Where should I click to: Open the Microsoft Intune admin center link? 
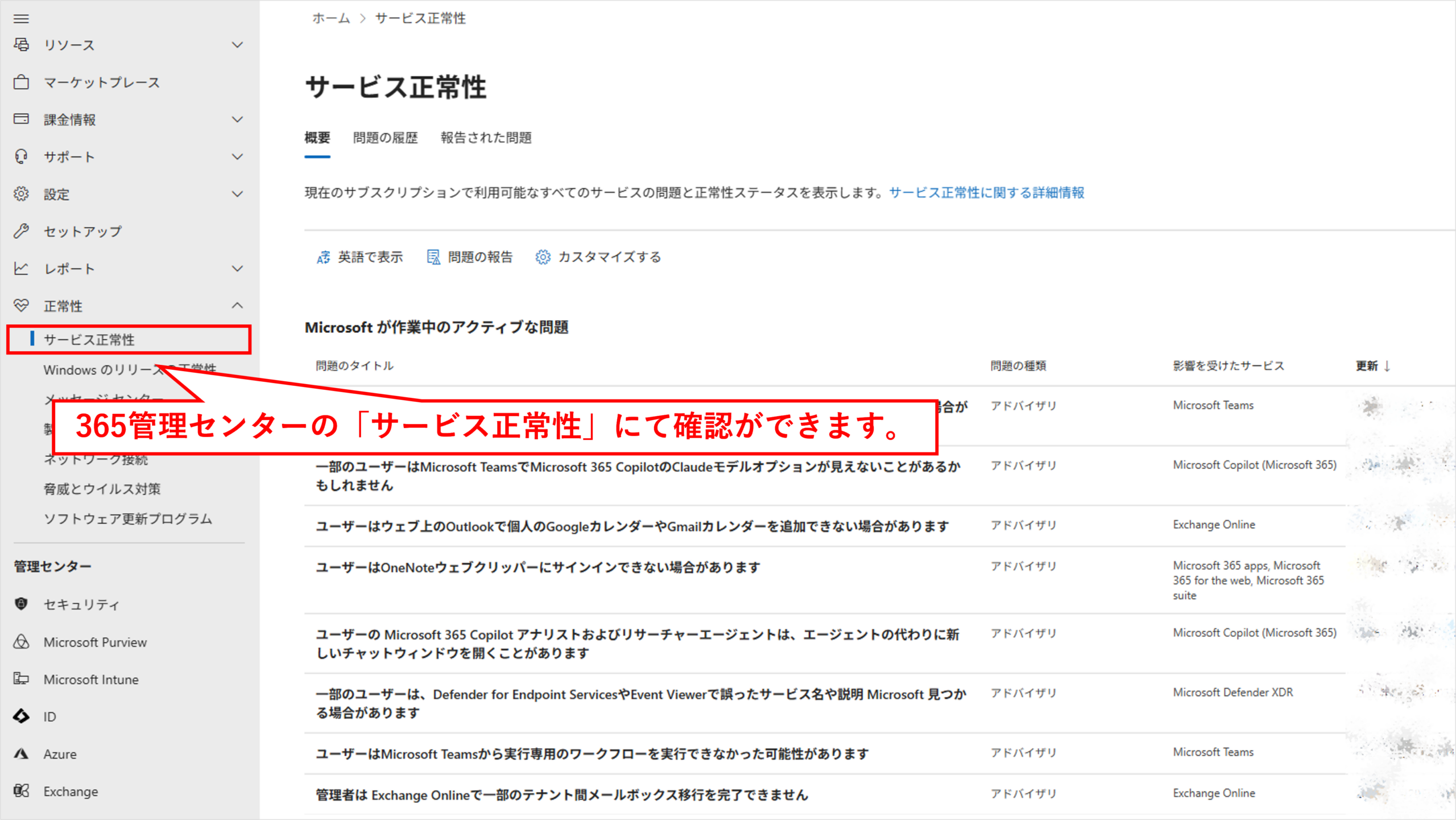click(91, 679)
